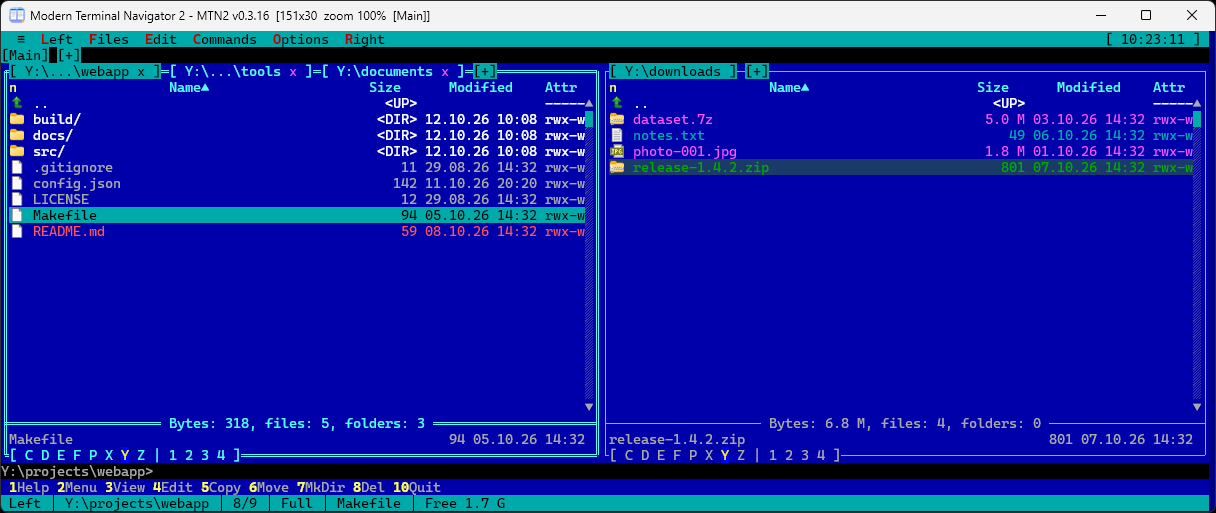Sort downloads panel by Attr column
Image resolution: width=1216 pixels, height=513 pixels.
coord(1169,87)
